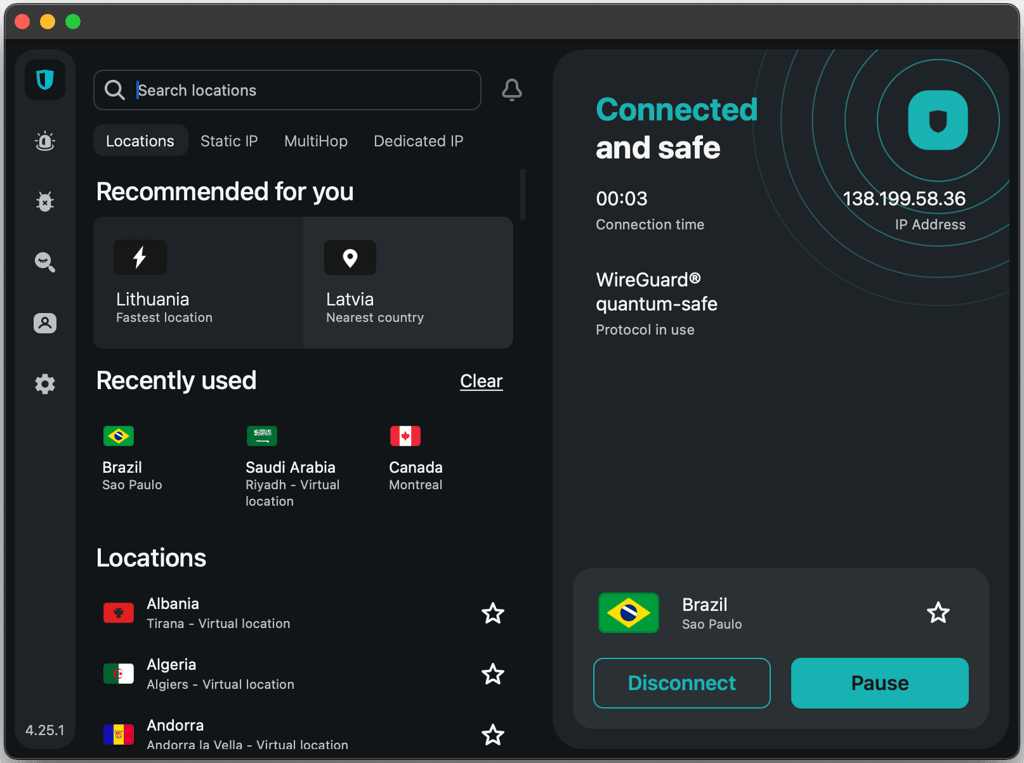1024x763 pixels.
Task: Click the magnifier icon in search field
Action: click(114, 90)
